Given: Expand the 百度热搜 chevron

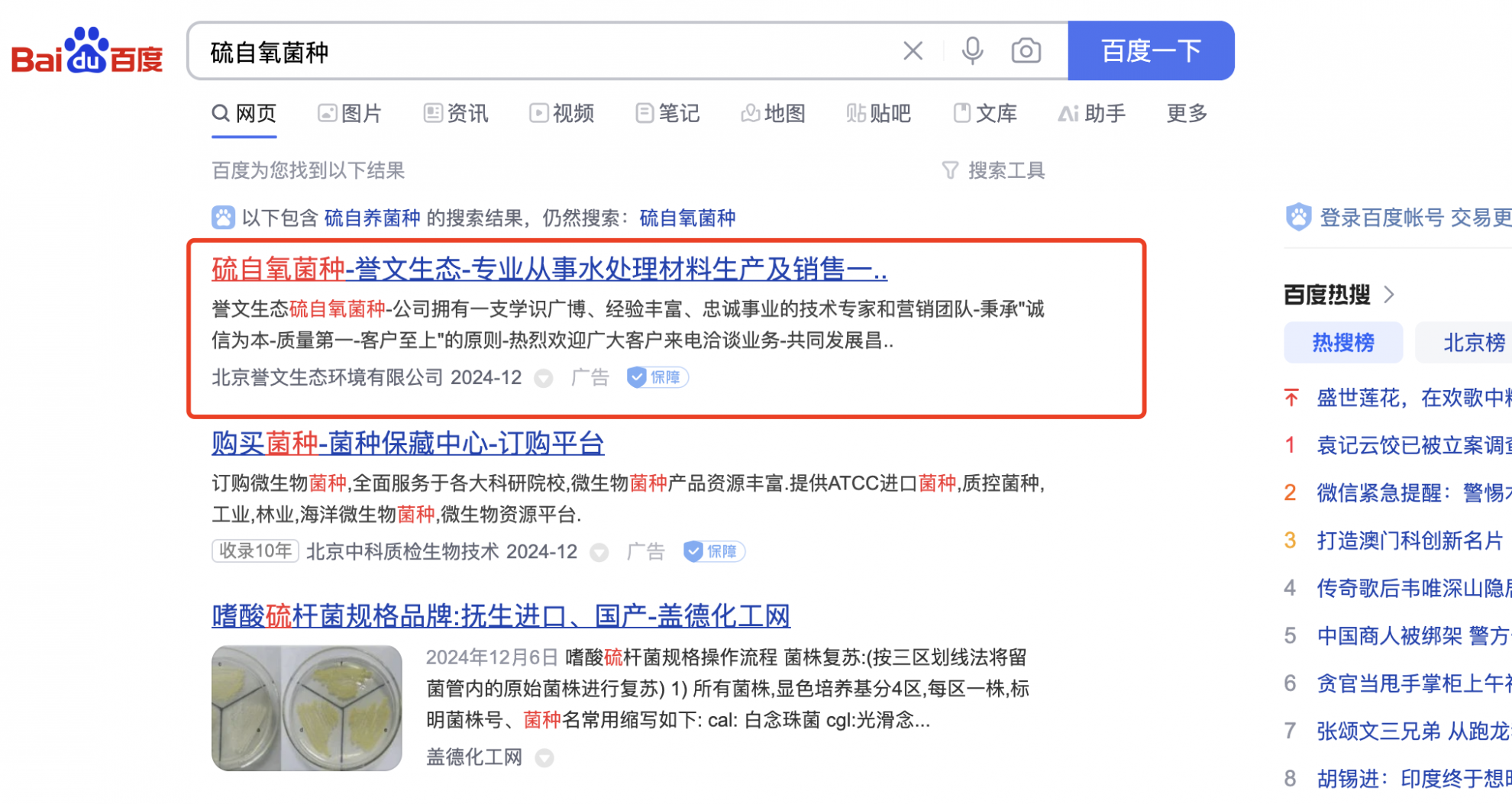Looking at the screenshot, I should click(1389, 295).
